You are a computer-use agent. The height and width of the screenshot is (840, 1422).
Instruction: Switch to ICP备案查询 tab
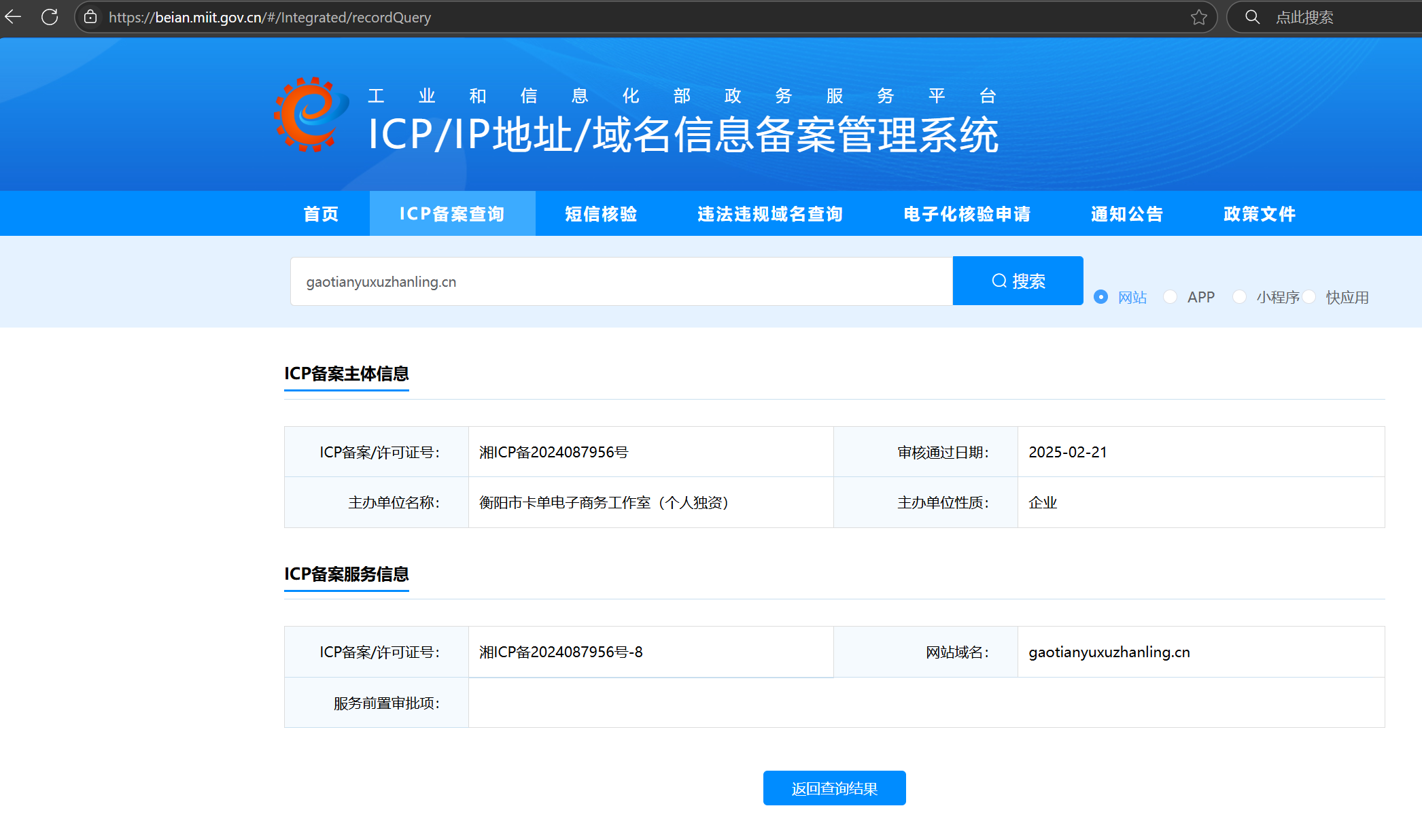[452, 214]
